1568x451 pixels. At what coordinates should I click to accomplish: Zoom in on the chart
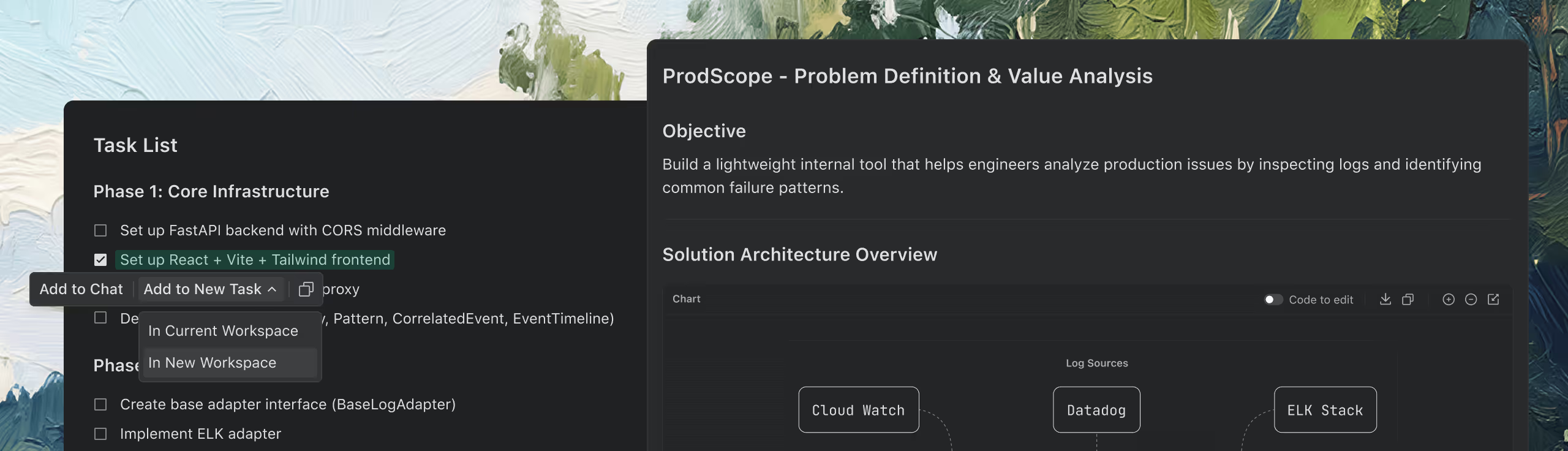click(x=1449, y=299)
